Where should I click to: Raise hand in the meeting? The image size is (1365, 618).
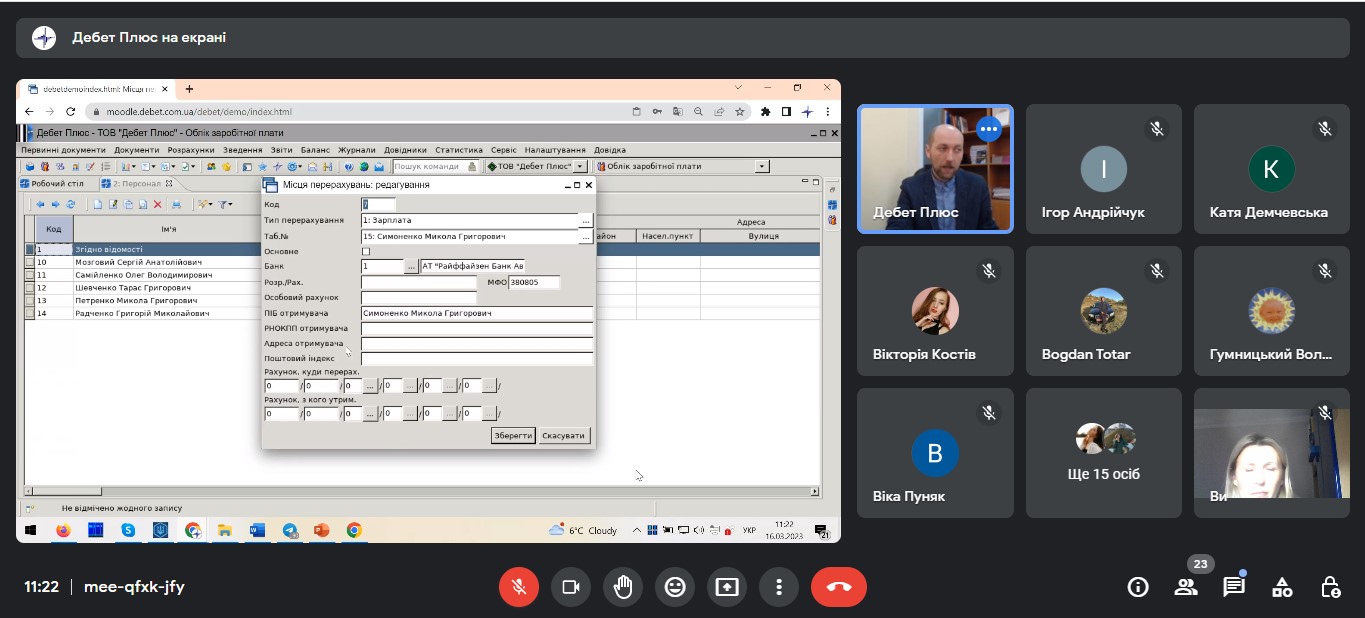click(x=623, y=587)
